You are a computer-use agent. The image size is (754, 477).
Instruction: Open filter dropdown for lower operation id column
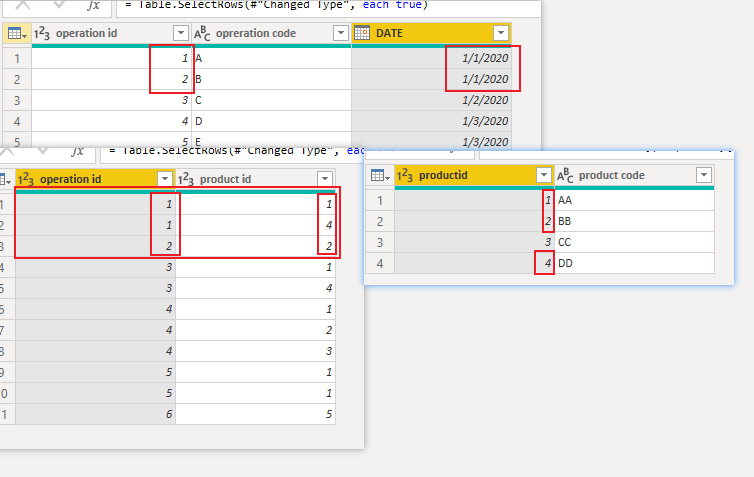pos(165,179)
